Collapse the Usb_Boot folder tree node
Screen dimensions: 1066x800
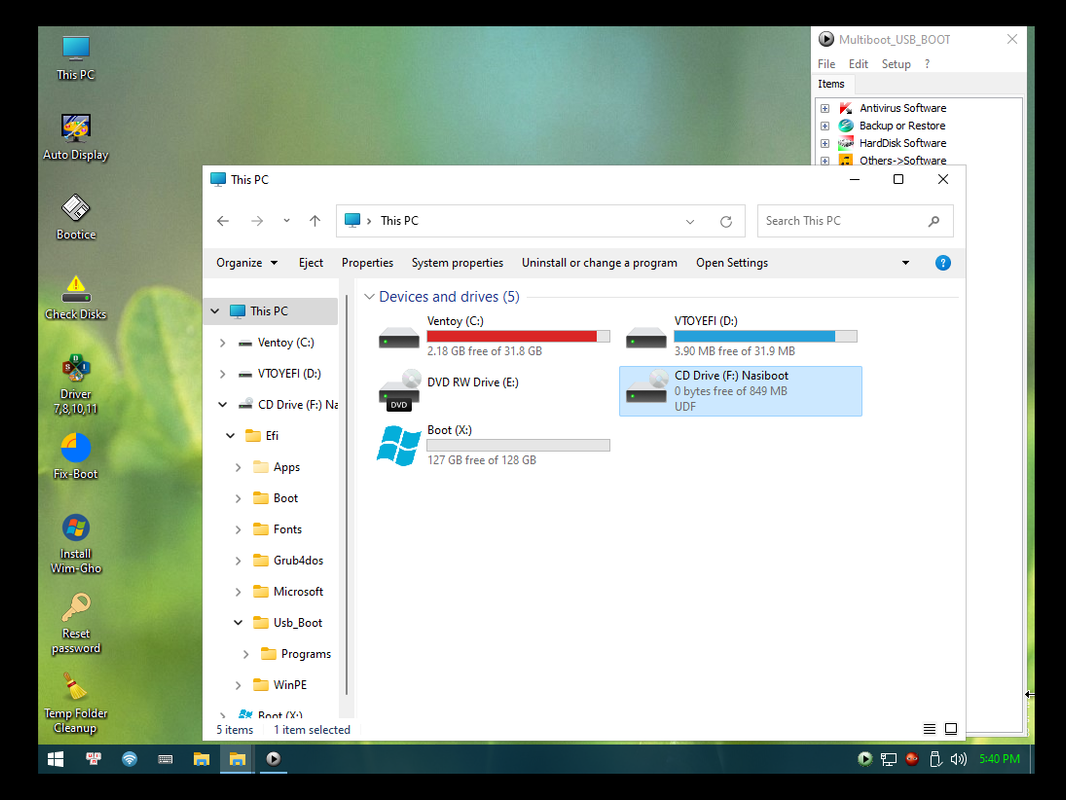coord(238,623)
